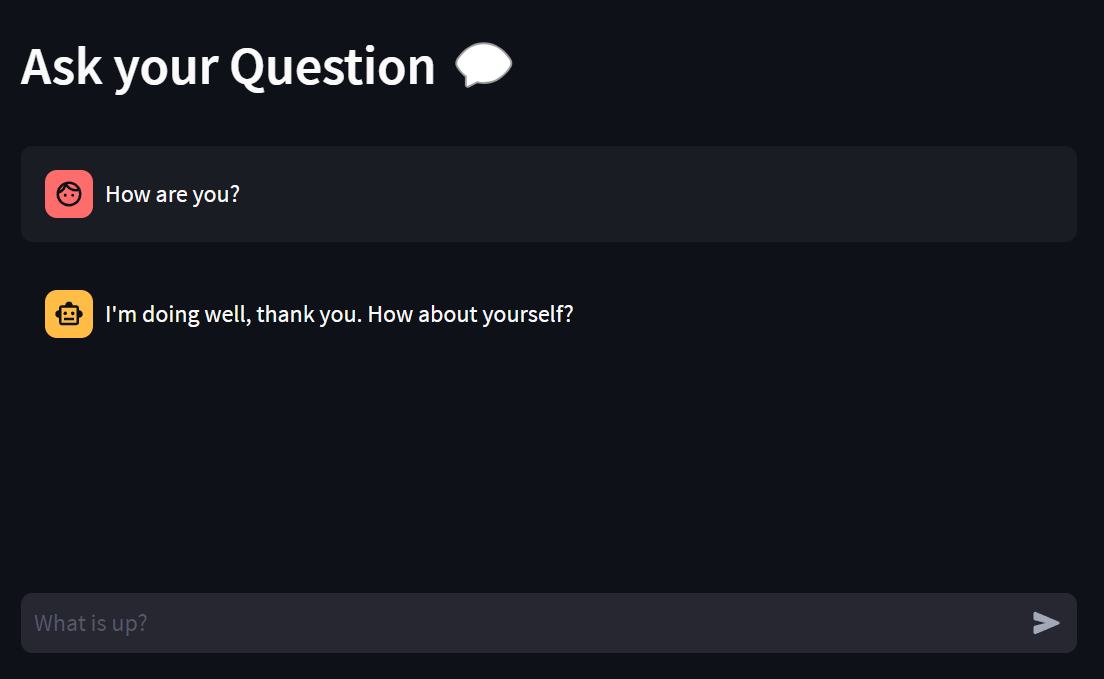Click the red user face avatar

coord(69,194)
